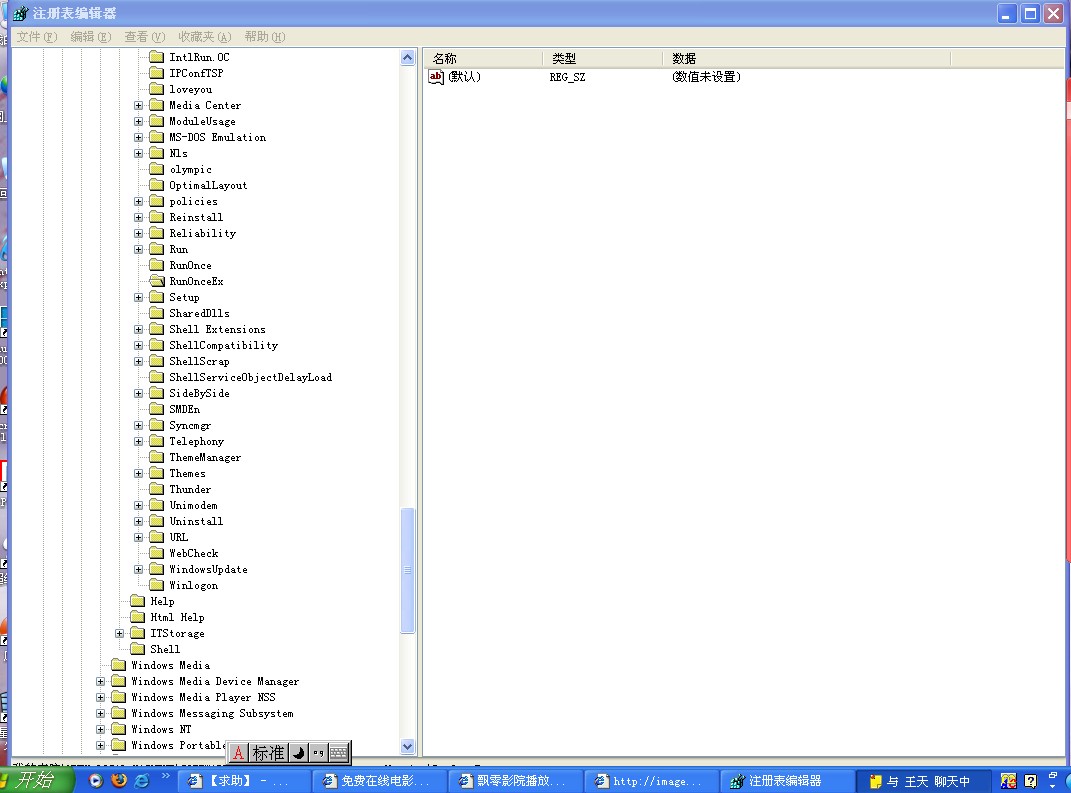Select the olympic folder icon
The width and height of the screenshot is (1071, 793).
click(x=157, y=169)
